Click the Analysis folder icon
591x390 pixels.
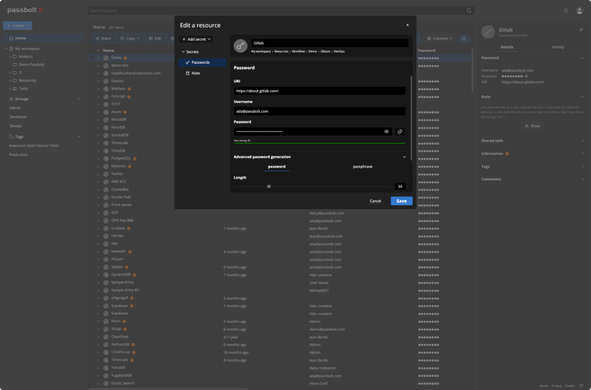tap(15, 57)
